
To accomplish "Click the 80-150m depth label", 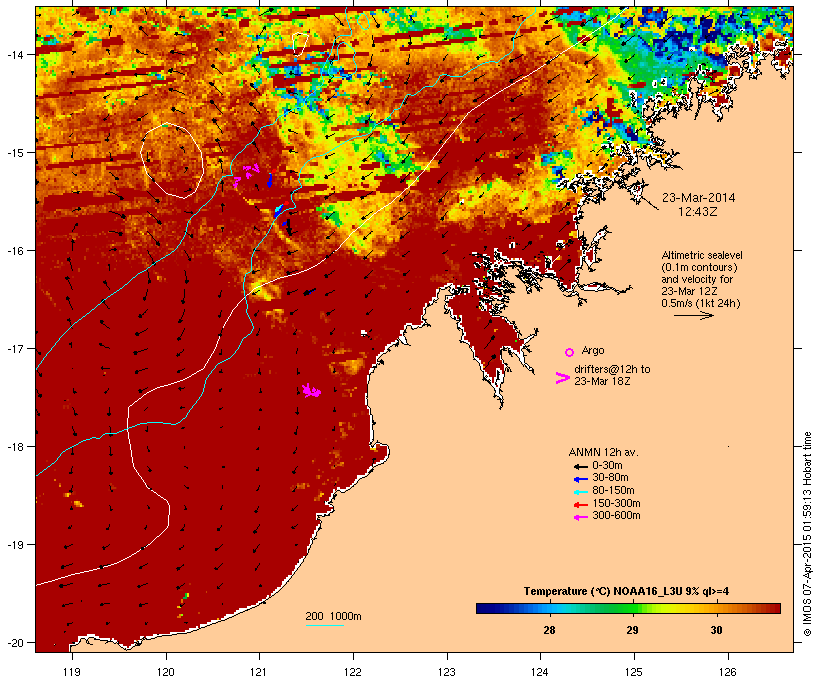I will coord(613,491).
